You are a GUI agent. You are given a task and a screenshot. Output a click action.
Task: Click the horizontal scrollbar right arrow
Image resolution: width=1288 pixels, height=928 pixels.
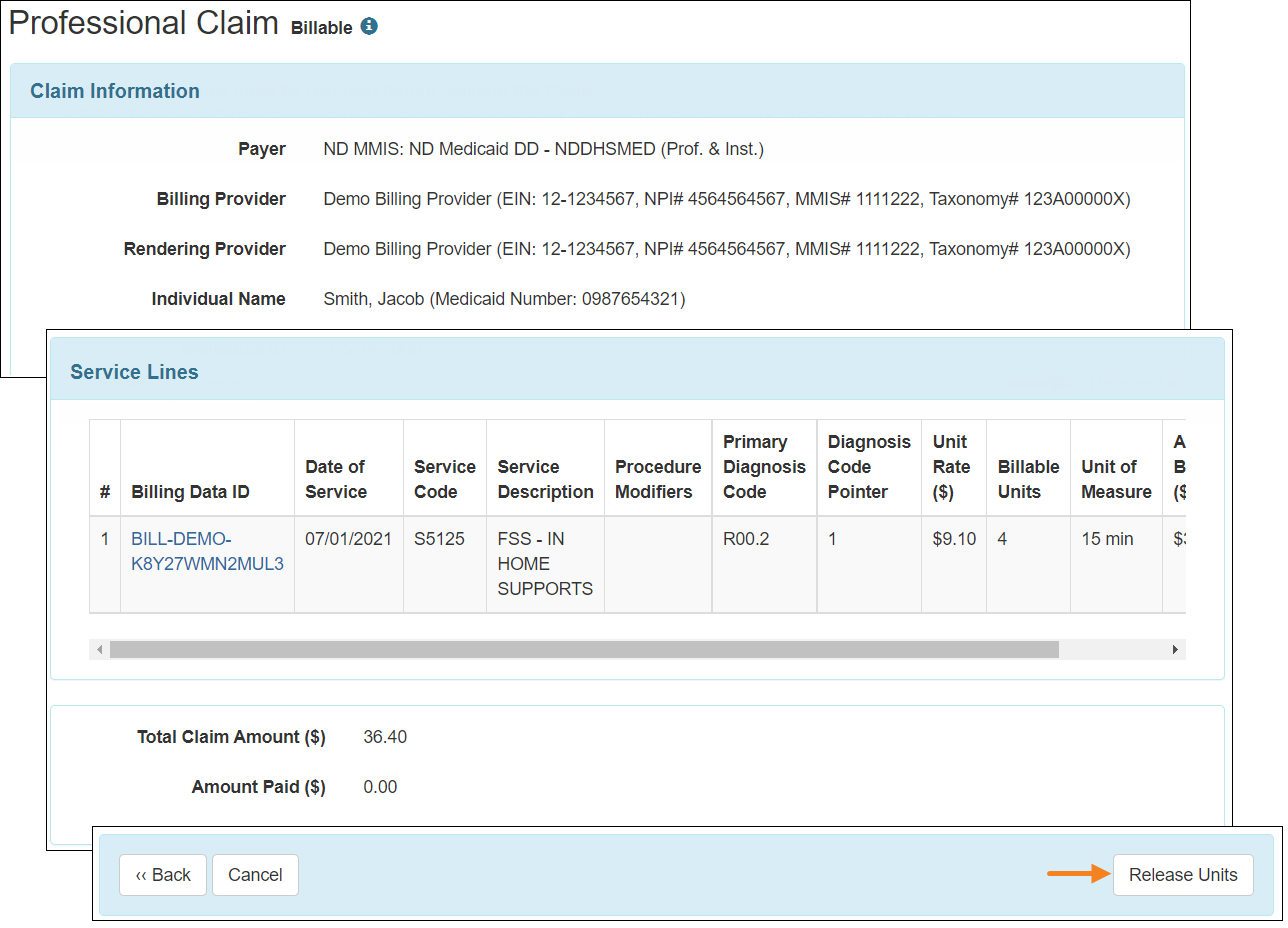(1176, 650)
